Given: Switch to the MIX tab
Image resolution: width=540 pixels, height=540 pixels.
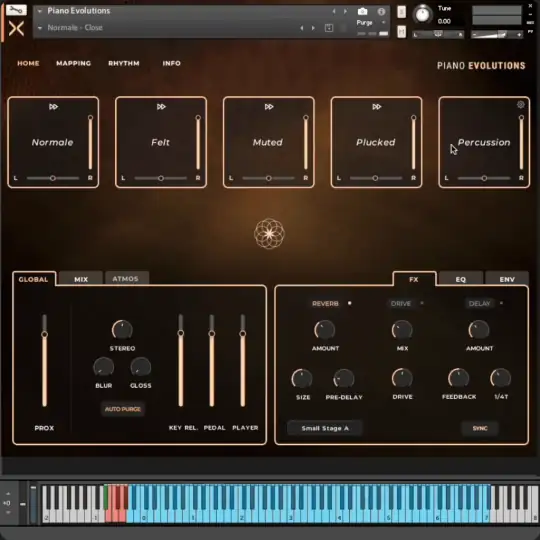Looking at the screenshot, I should click(x=81, y=279).
